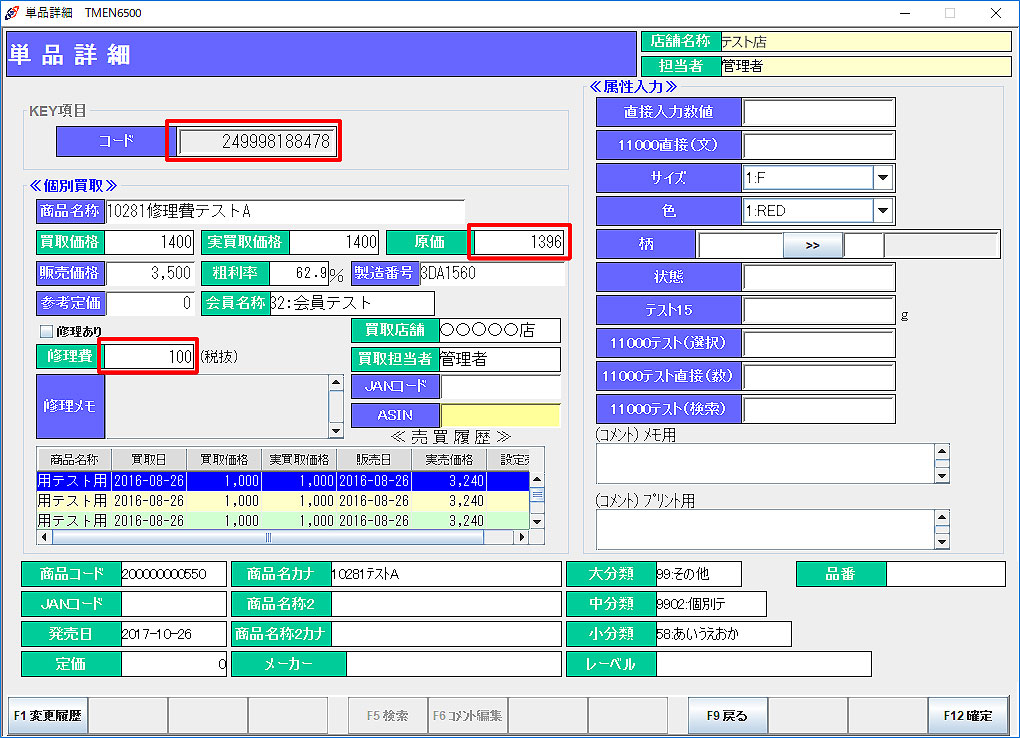The image size is (1020, 738).
Task: Click the F1 変更履歴 button
Action: 48,715
